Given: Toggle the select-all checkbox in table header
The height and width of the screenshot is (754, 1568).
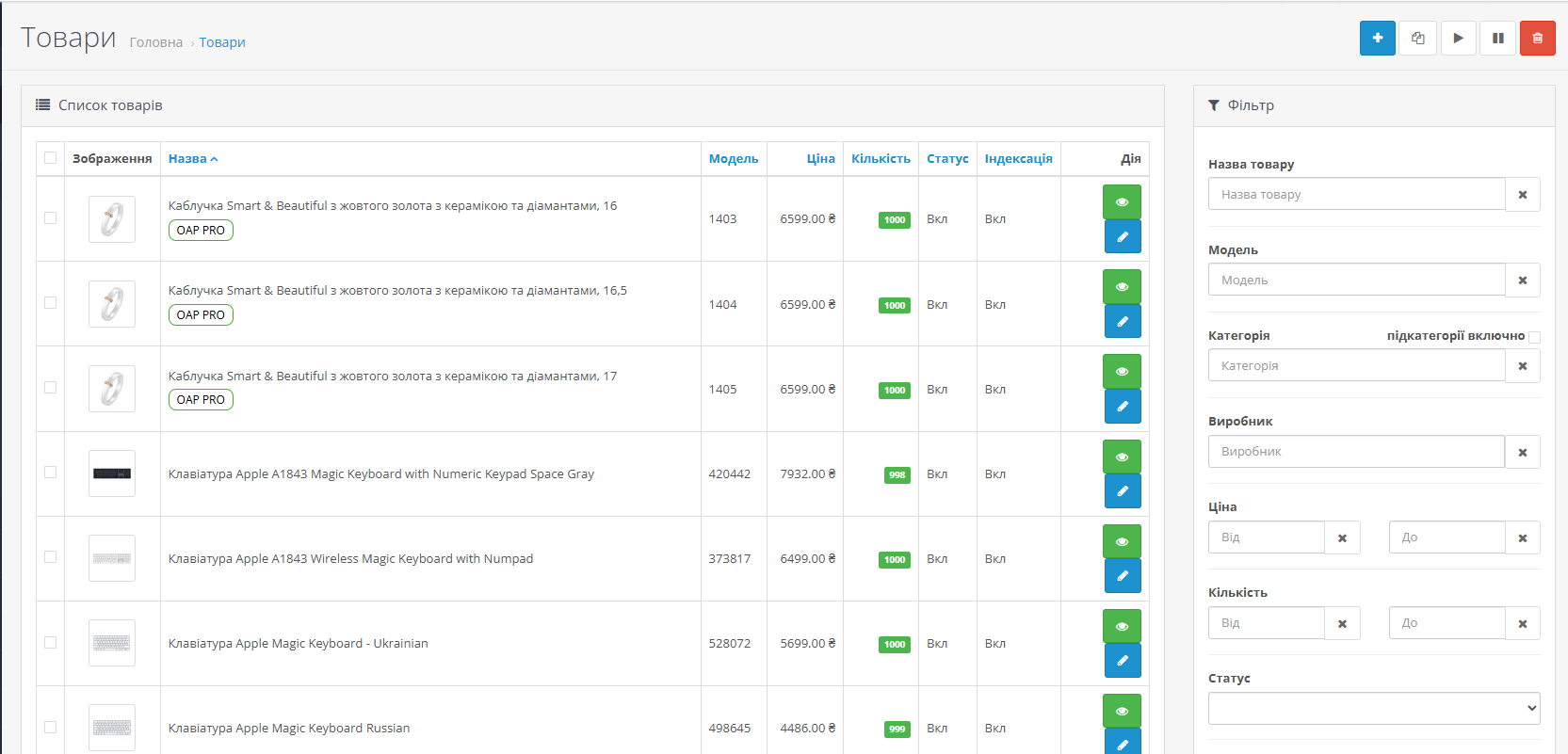Looking at the screenshot, I should (x=51, y=158).
